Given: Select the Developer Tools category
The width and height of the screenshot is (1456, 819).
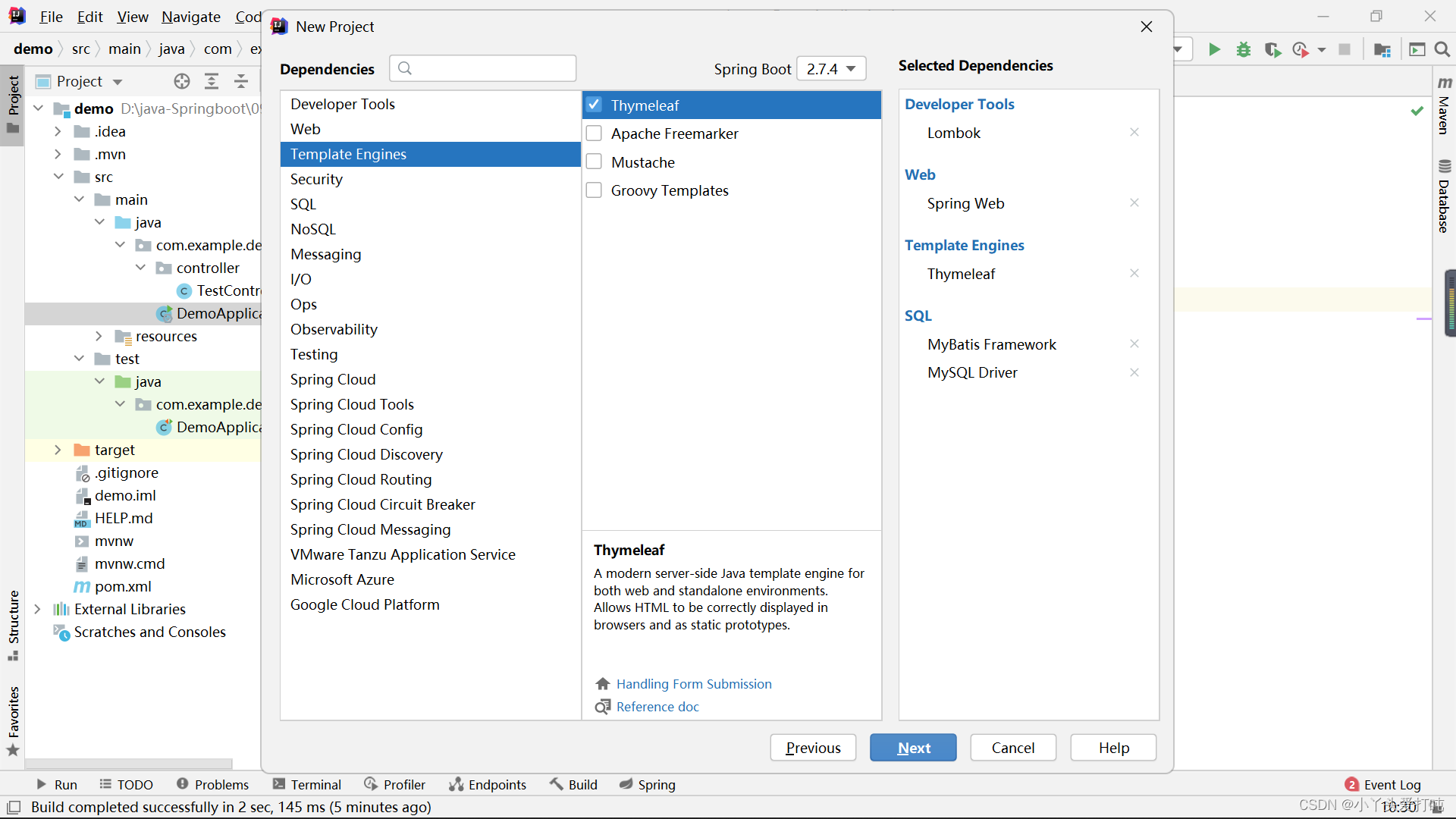Looking at the screenshot, I should 430,104.
